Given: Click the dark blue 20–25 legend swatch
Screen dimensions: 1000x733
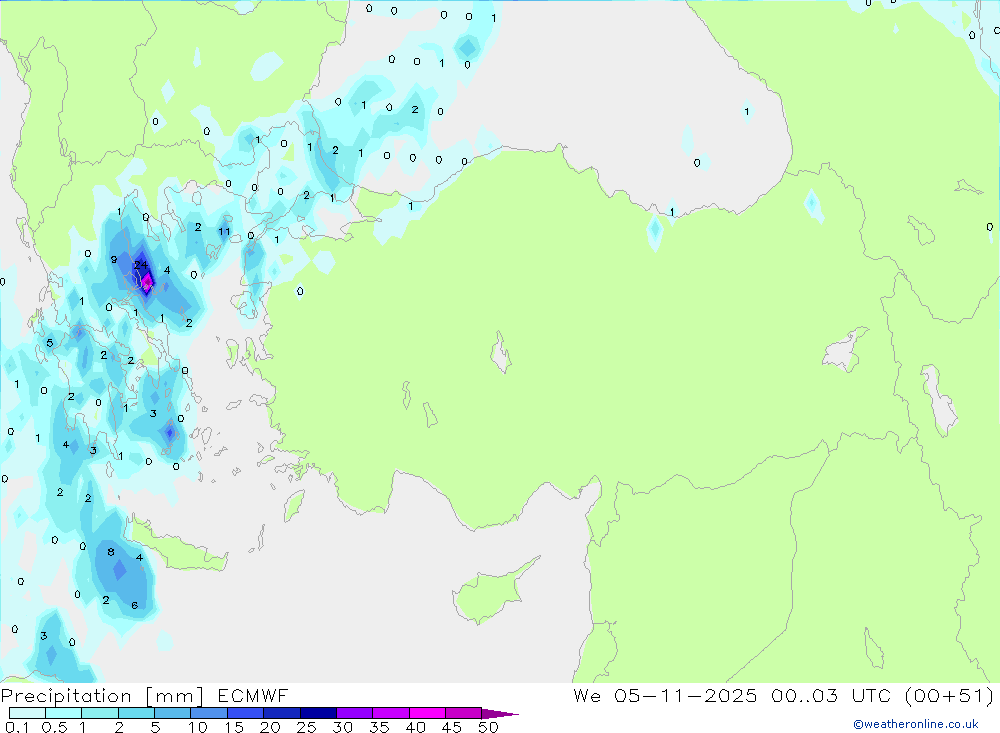Looking at the screenshot, I should pyautogui.click(x=281, y=713).
